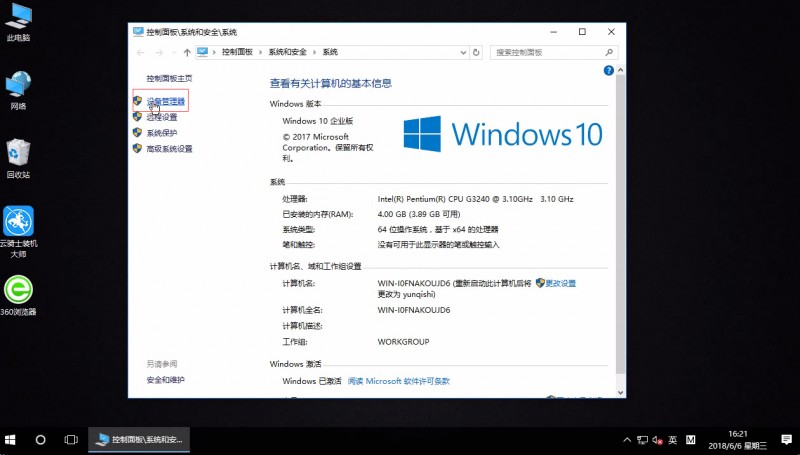Click the window title bar system icon
Screen dimensions: 800x455
[138, 32]
